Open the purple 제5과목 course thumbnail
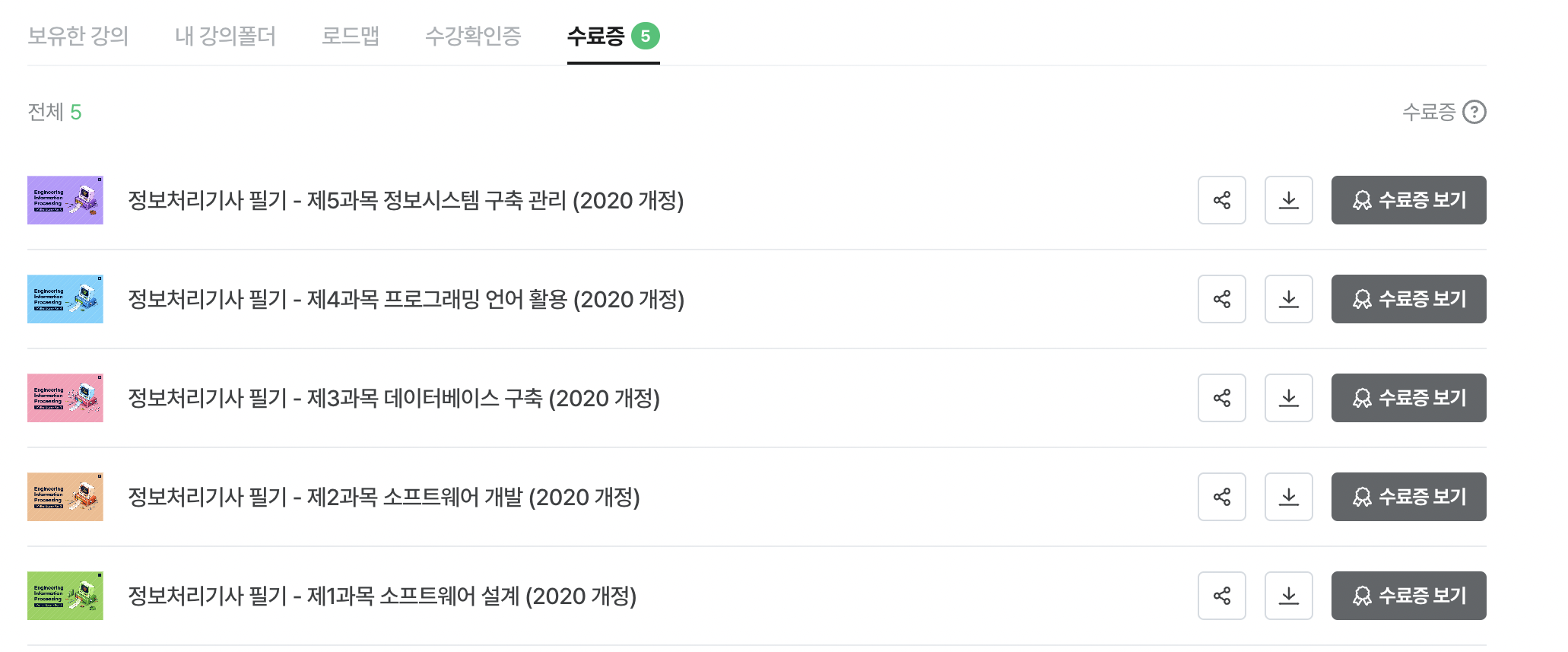 65,200
